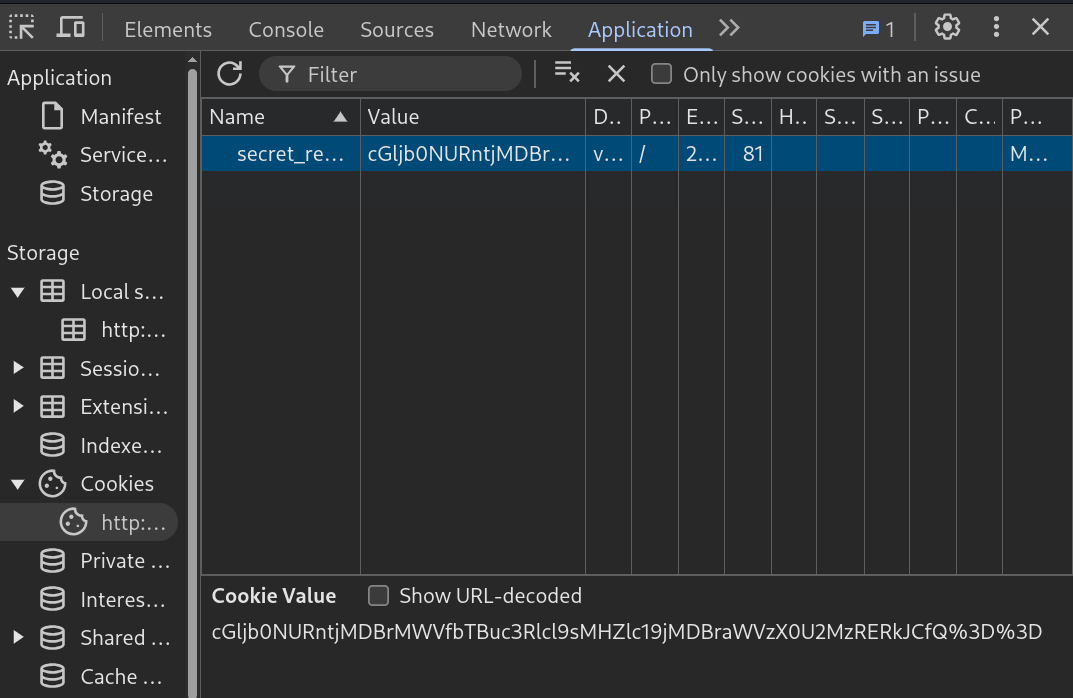Expand the Session storage tree
The height and width of the screenshot is (698, 1073).
tap(18, 369)
